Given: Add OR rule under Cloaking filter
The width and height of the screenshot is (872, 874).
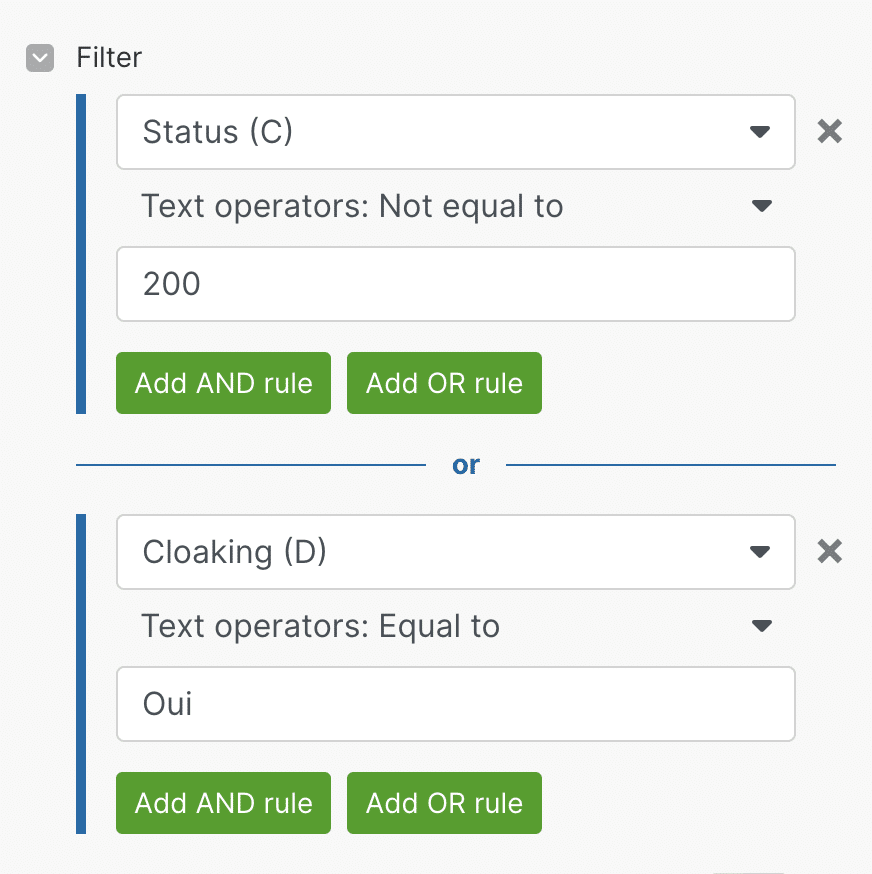Looking at the screenshot, I should click(x=444, y=803).
